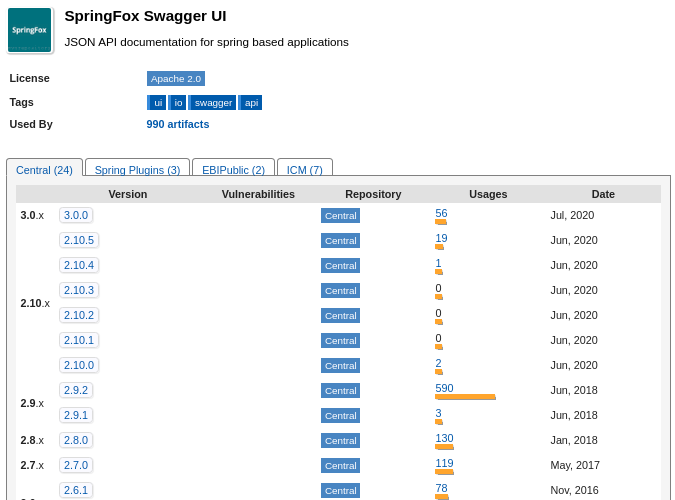Click the Usages column header
This screenshot has width=675, height=500.
(x=488, y=194)
